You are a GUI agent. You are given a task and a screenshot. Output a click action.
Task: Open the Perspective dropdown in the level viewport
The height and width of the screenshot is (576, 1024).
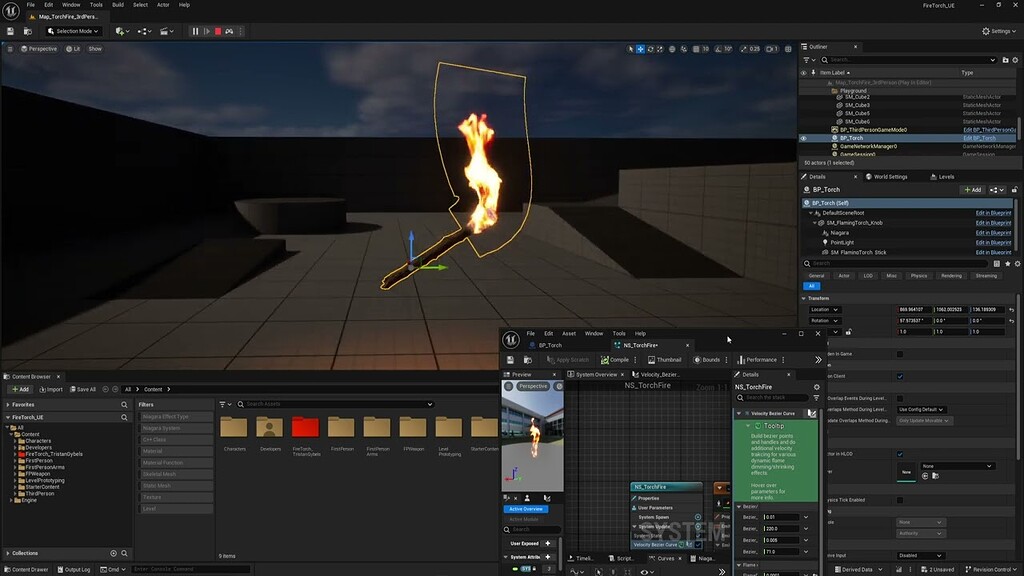(x=40, y=48)
